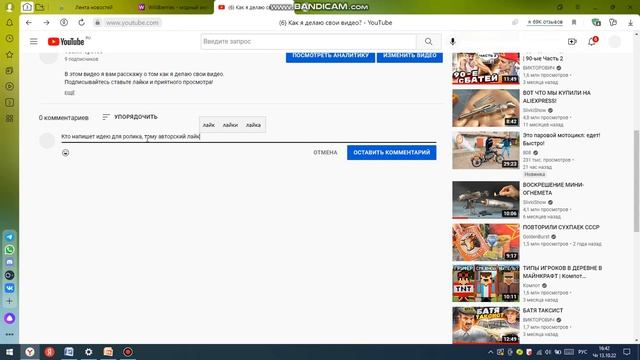The height and width of the screenshot is (360, 640).
Task: Open the Discord sidebar app
Action: coord(9,262)
